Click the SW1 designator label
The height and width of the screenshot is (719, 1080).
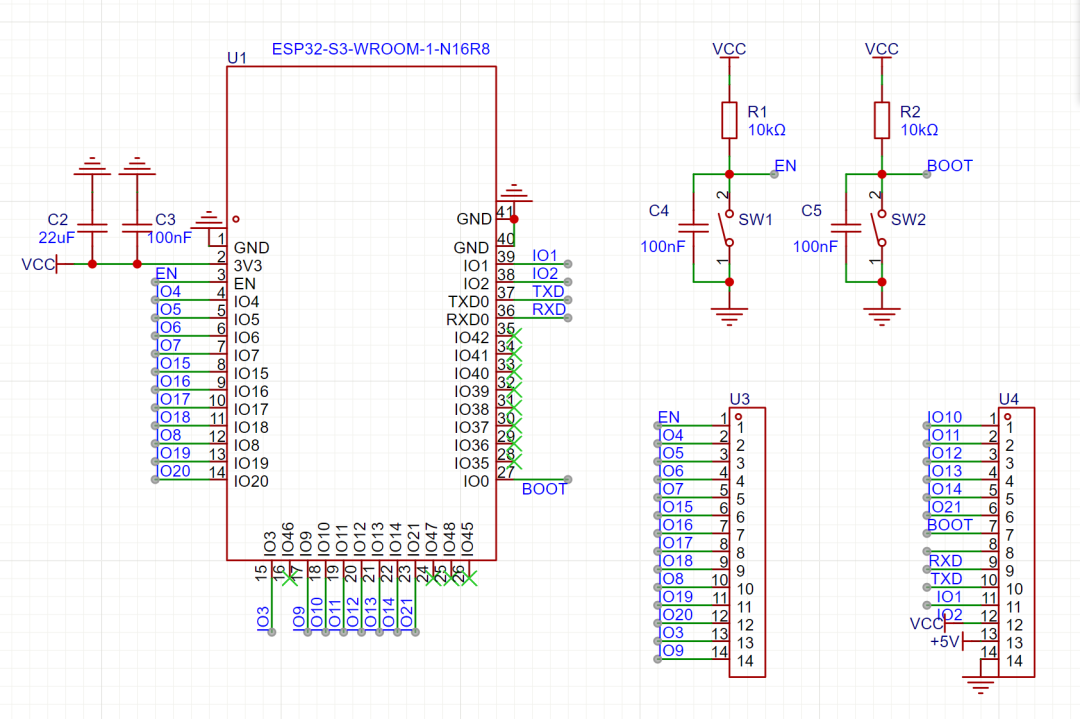756,220
